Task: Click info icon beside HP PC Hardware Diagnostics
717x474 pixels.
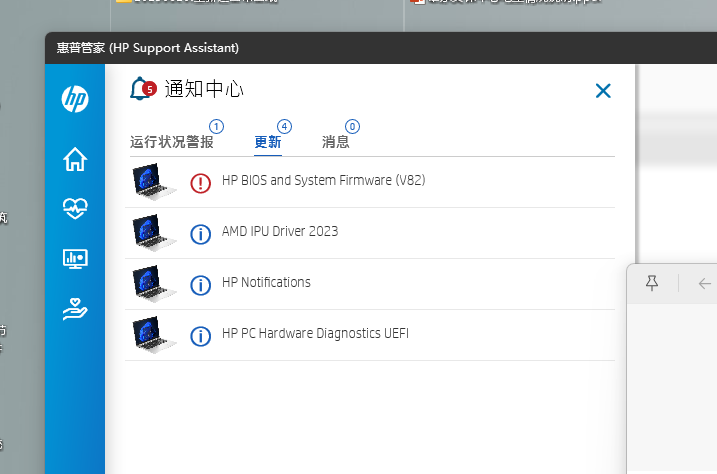Action: 201,335
